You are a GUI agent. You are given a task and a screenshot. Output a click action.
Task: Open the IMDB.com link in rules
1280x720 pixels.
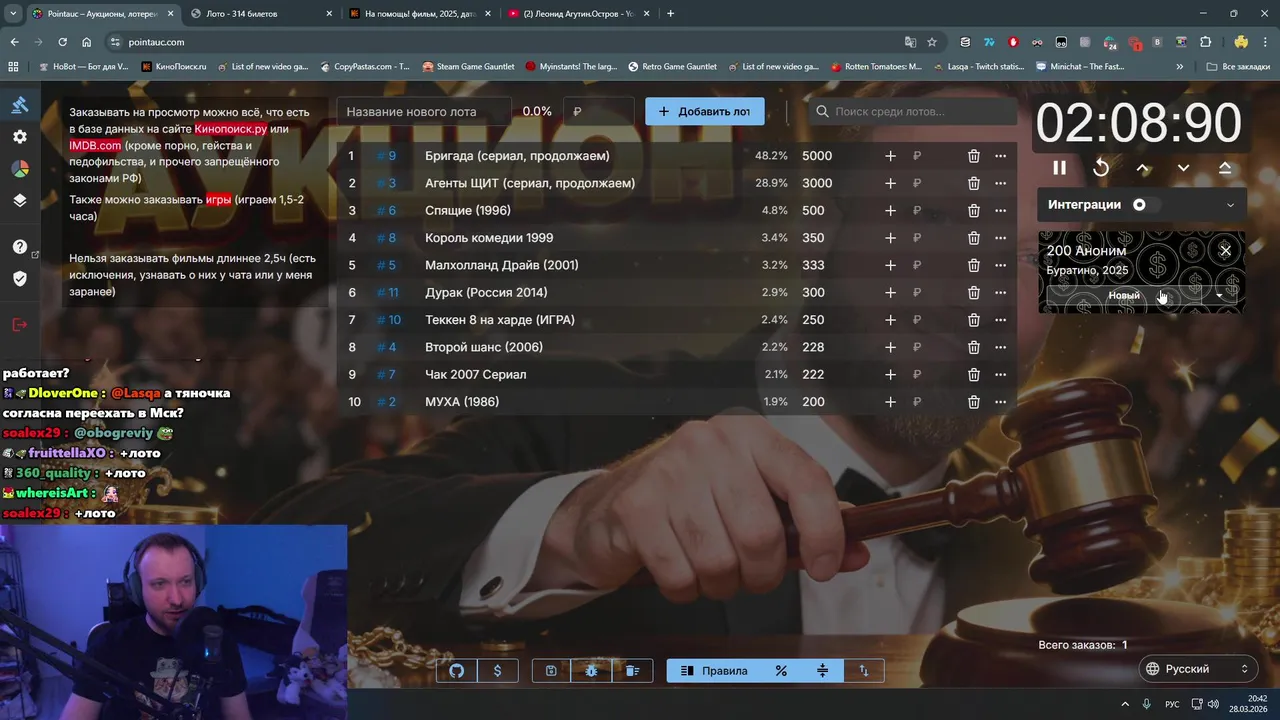click(x=95, y=145)
